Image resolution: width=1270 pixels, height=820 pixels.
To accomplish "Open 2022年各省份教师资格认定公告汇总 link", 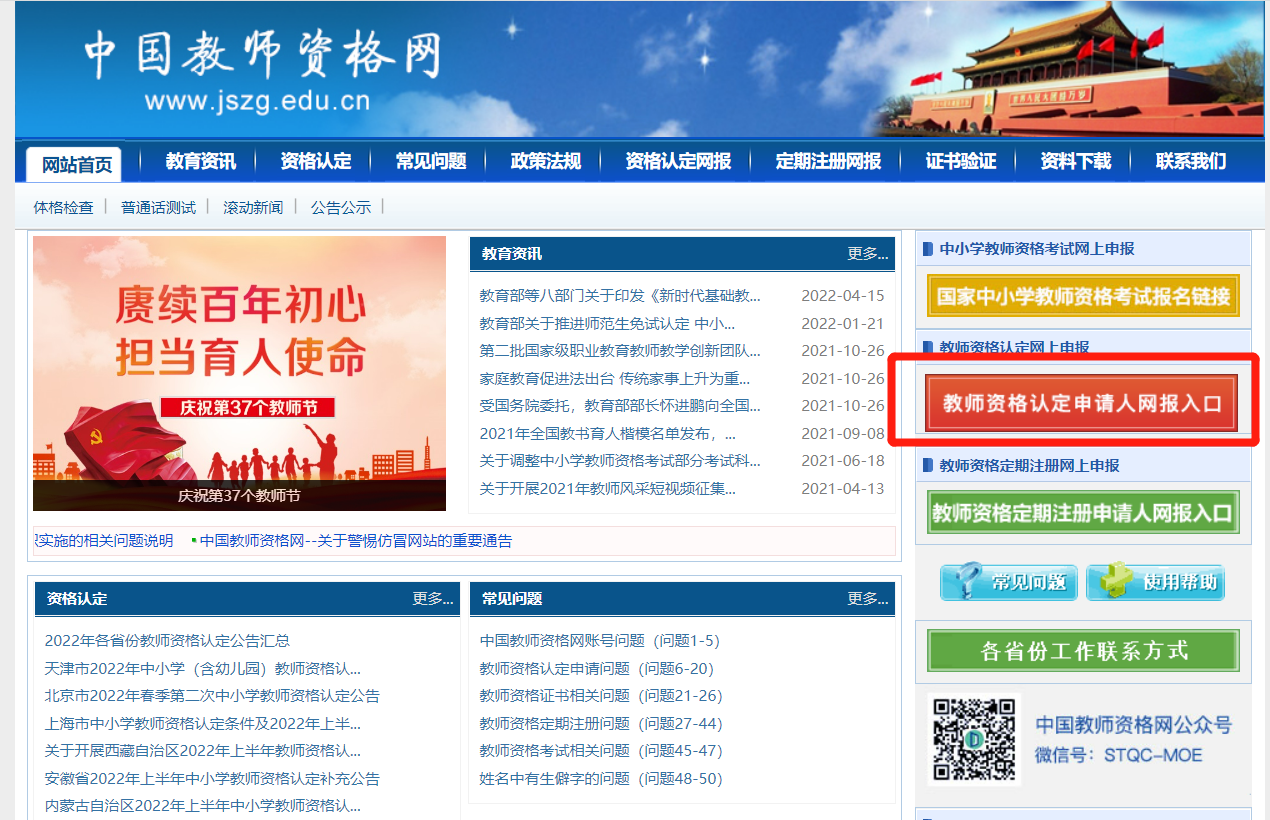I will coord(167,641).
